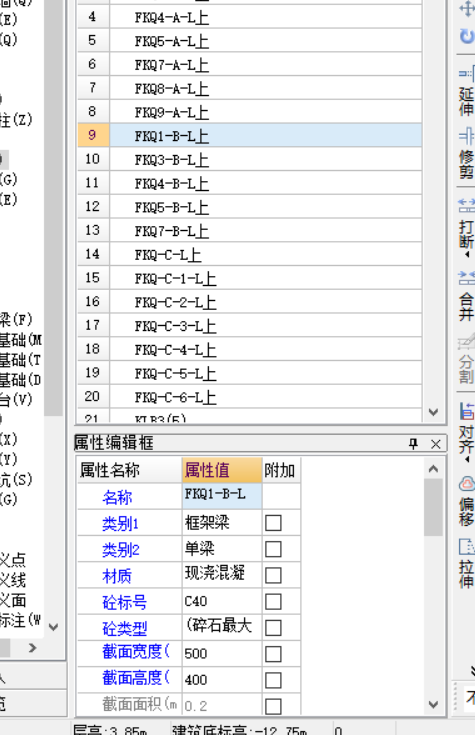Open the 对齐 tool dropdown arrow

coord(467,460)
